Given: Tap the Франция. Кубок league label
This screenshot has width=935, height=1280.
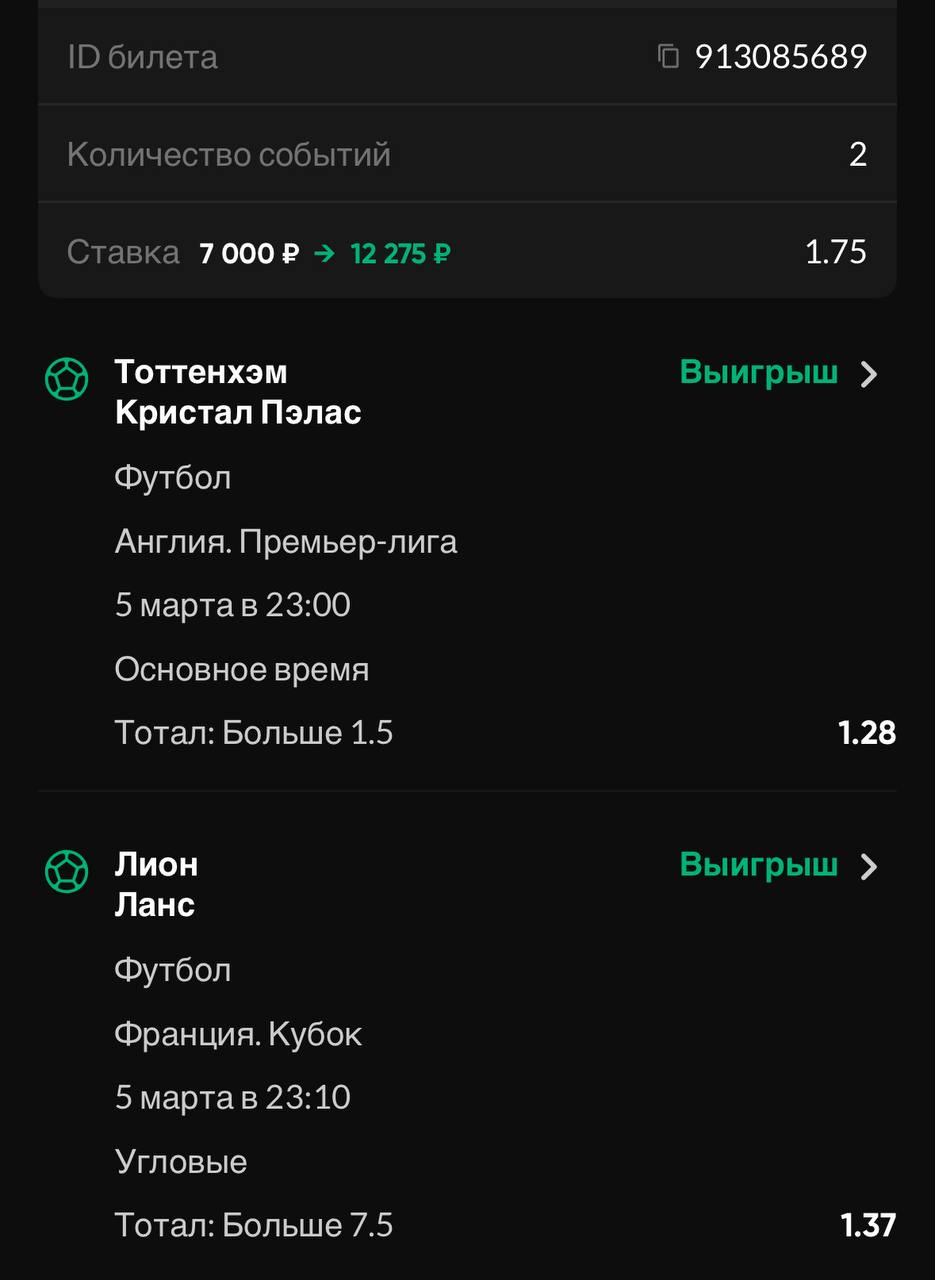Looking at the screenshot, I should (238, 1034).
